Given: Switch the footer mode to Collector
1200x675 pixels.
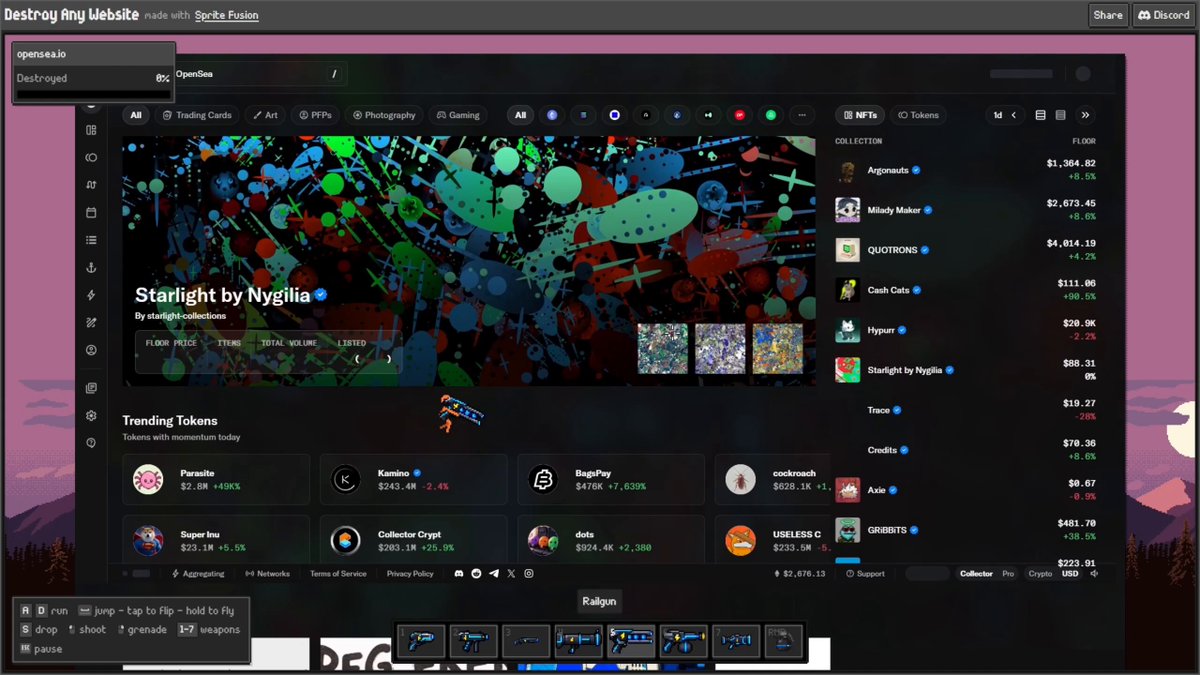Looking at the screenshot, I should pos(976,574).
